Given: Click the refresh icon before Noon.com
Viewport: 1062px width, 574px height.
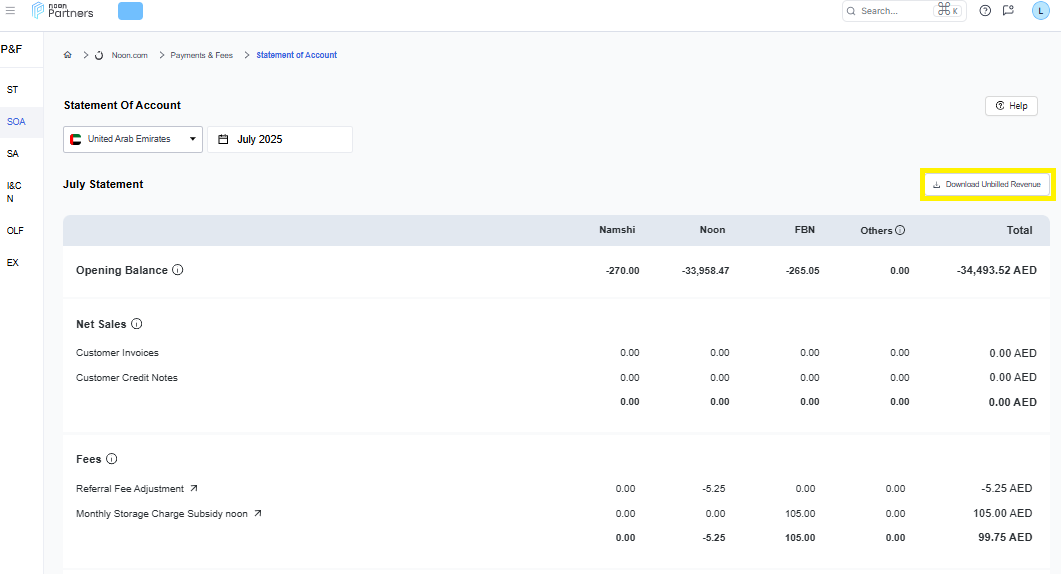Looking at the screenshot, I should click(x=99, y=56).
